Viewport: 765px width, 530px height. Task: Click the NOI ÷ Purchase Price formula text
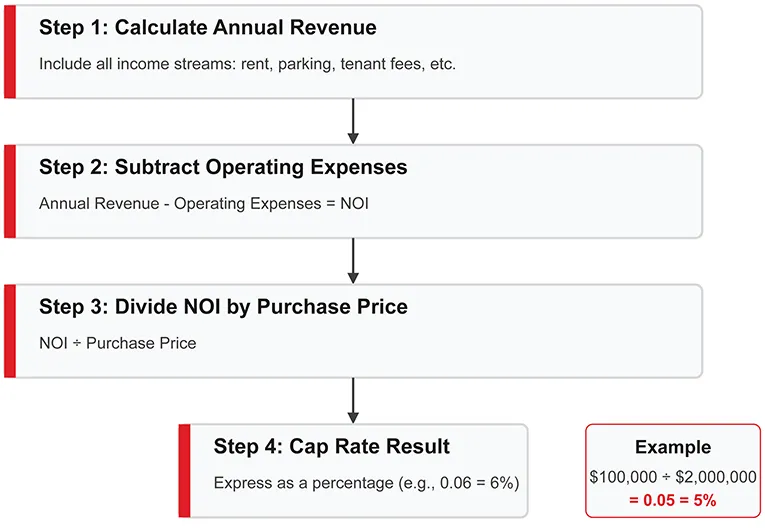(118, 343)
